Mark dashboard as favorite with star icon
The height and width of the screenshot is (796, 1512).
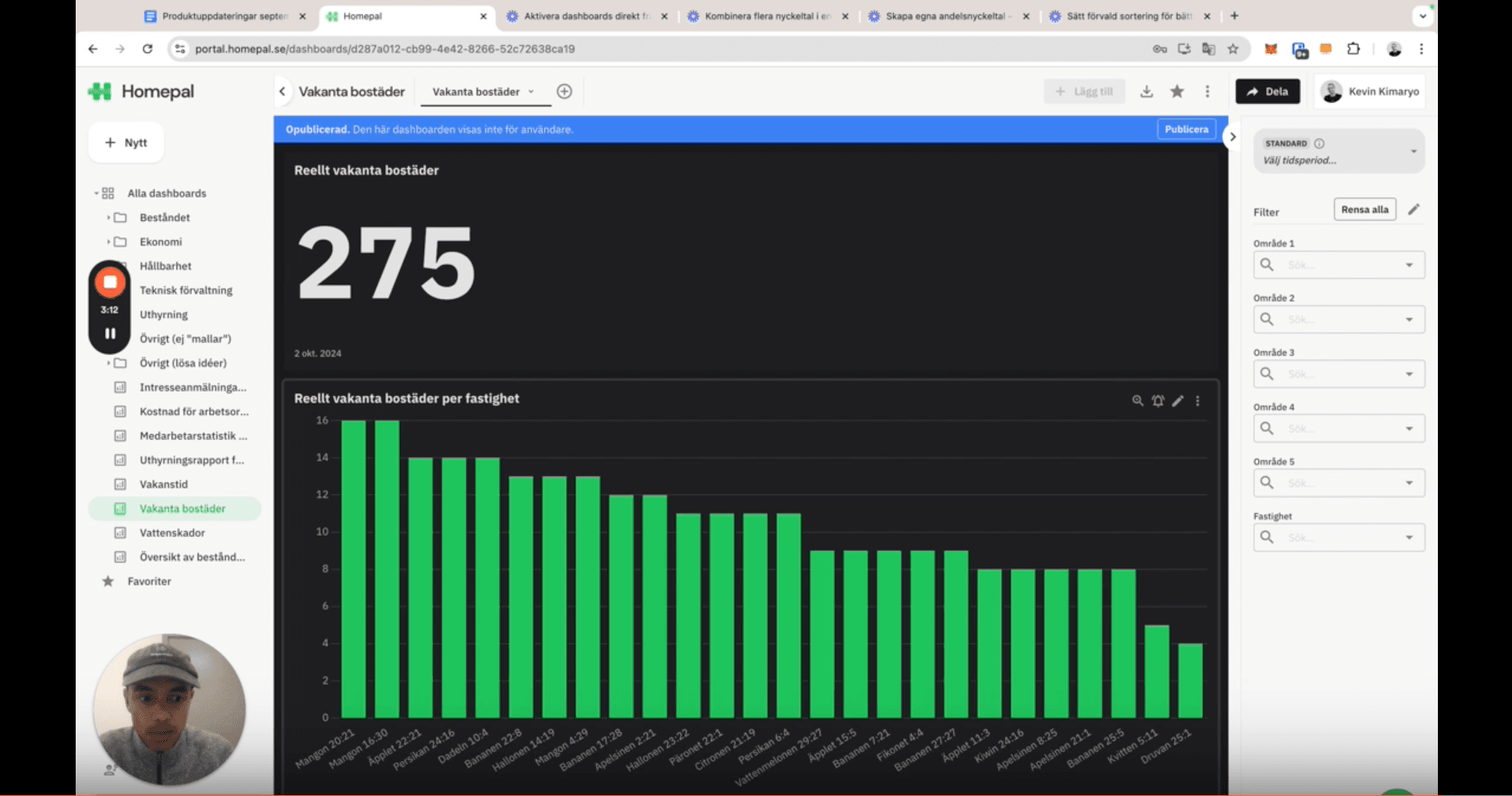click(x=1177, y=91)
